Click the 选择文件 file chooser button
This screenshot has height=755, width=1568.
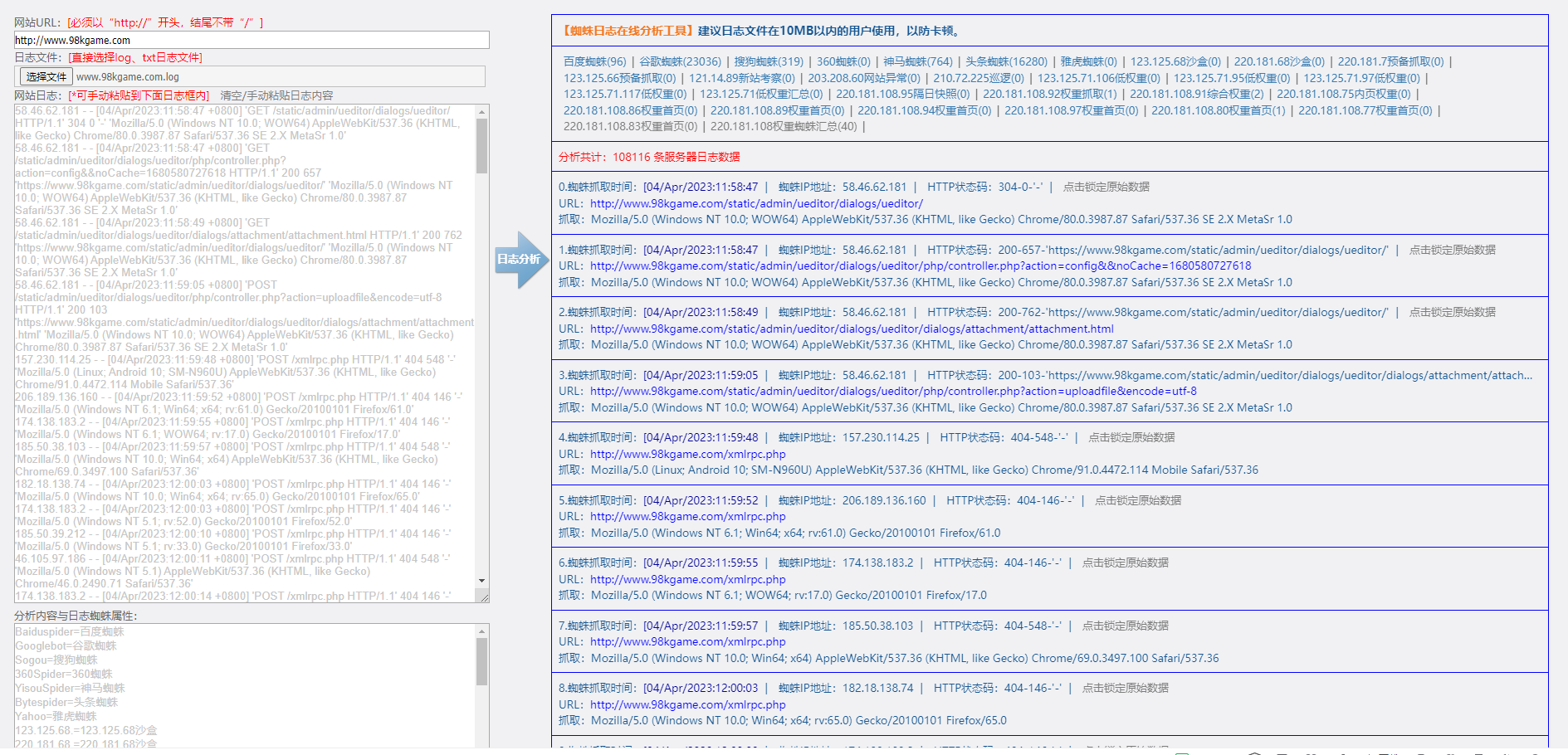pos(46,77)
